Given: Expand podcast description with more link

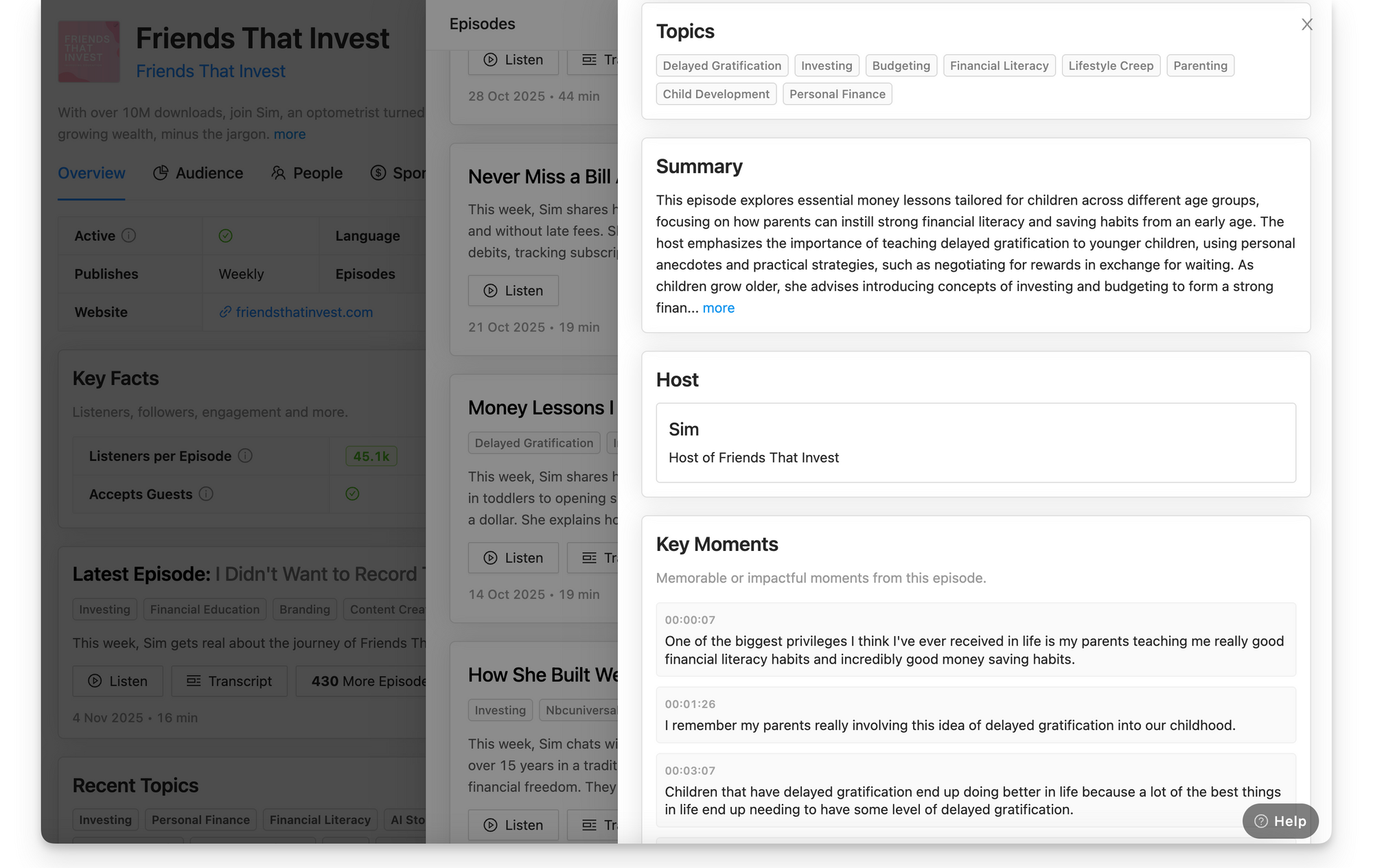Looking at the screenshot, I should pyautogui.click(x=289, y=134).
